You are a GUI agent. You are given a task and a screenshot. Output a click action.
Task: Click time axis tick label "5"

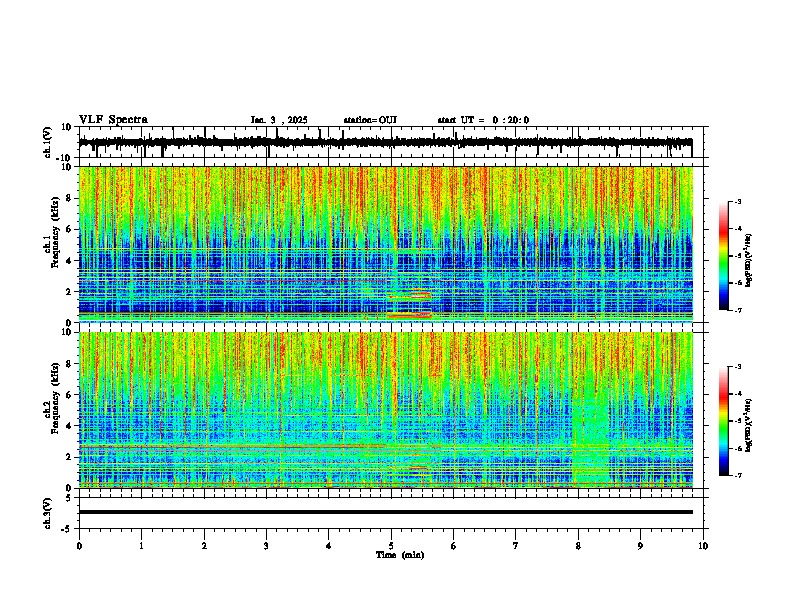pos(391,546)
